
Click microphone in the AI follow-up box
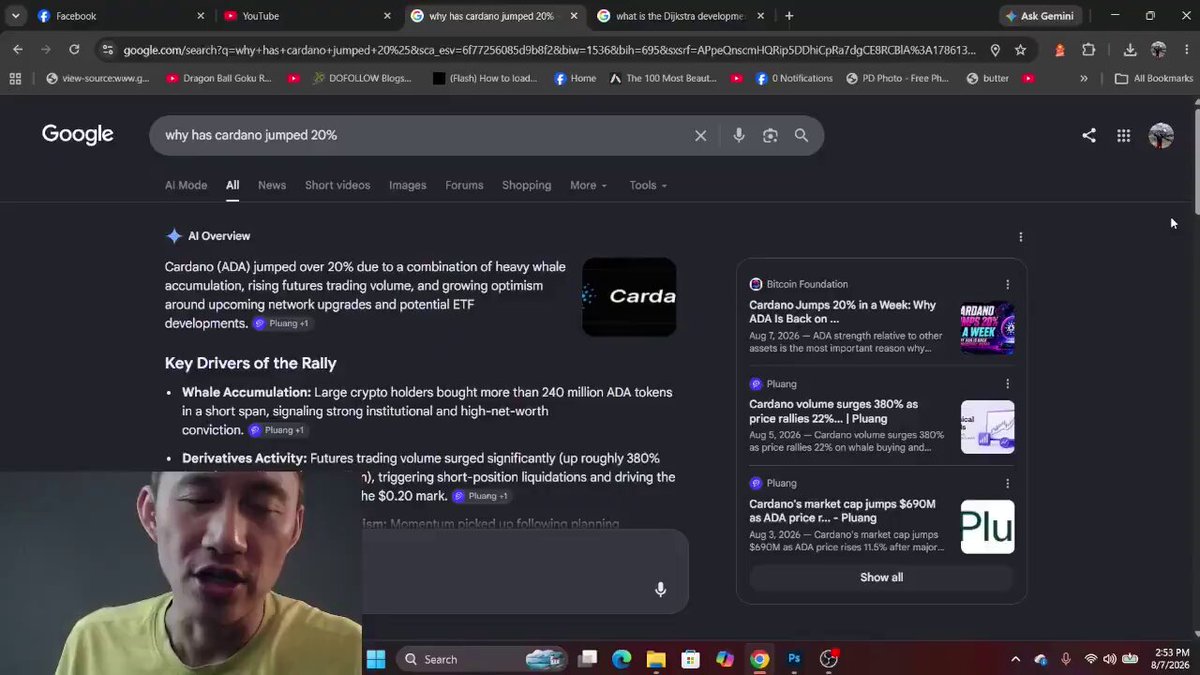click(660, 590)
